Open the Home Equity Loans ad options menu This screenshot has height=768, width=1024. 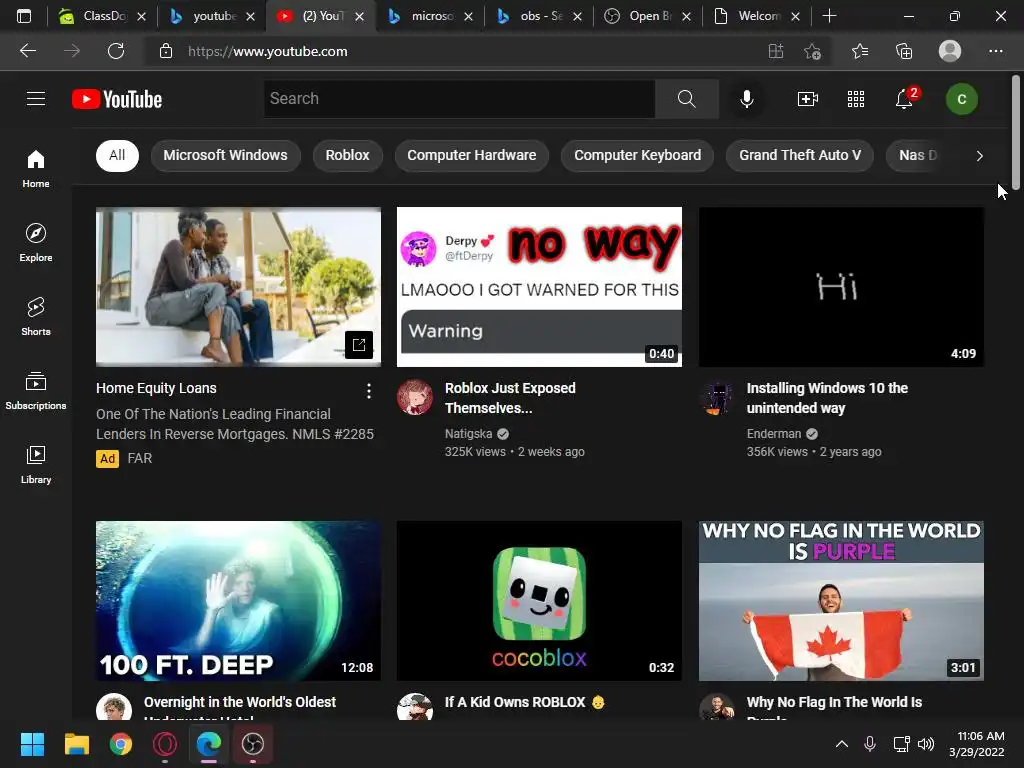click(369, 391)
